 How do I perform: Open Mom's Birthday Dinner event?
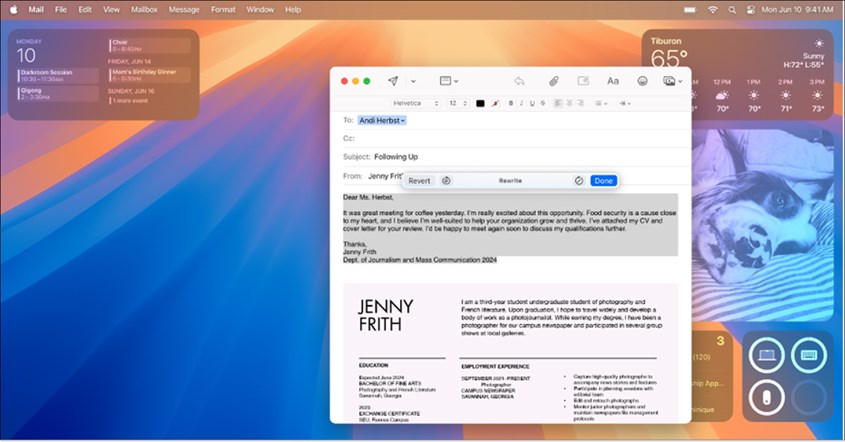pyautogui.click(x=150, y=75)
